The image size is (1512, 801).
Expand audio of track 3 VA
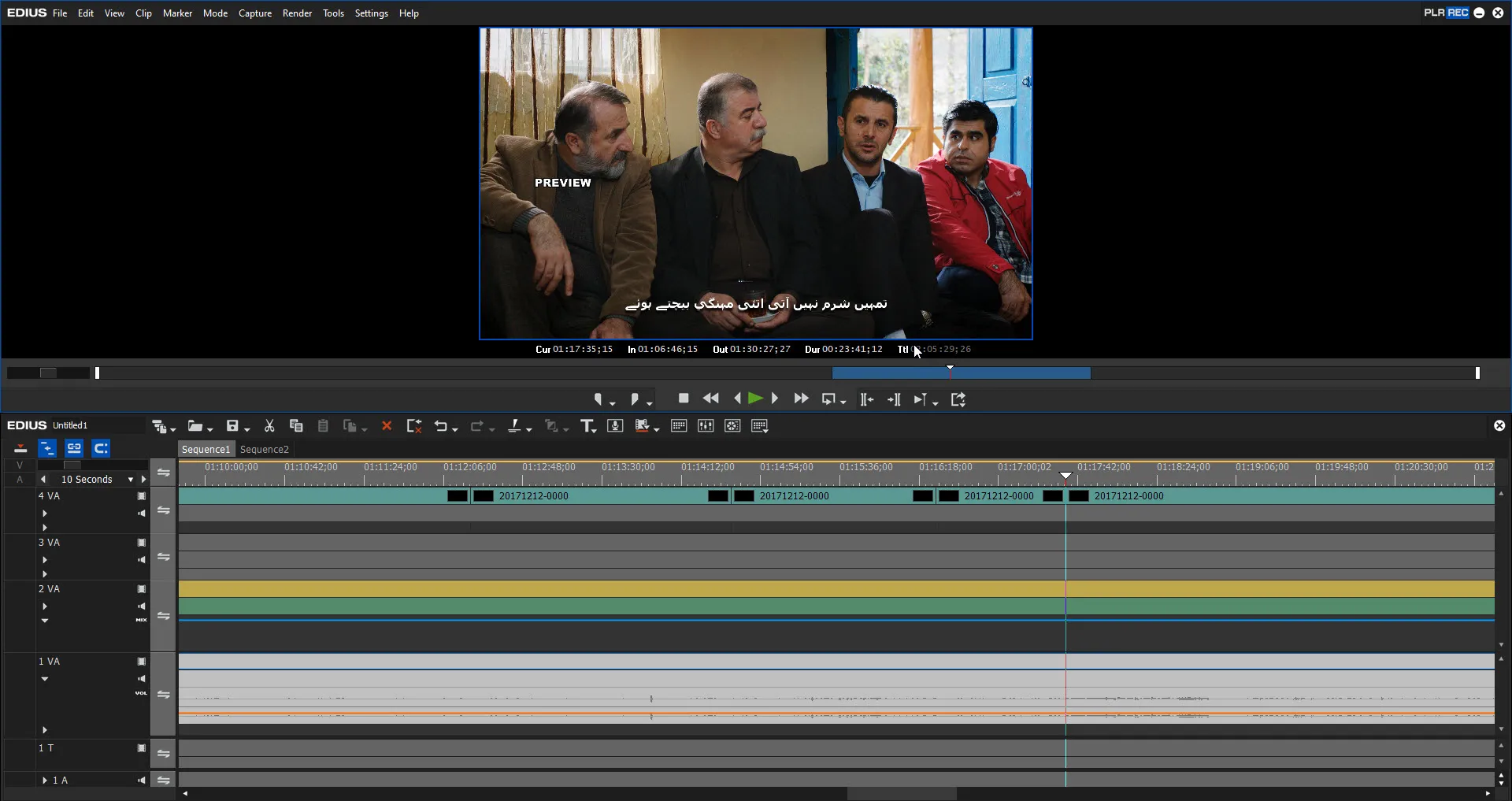45,560
